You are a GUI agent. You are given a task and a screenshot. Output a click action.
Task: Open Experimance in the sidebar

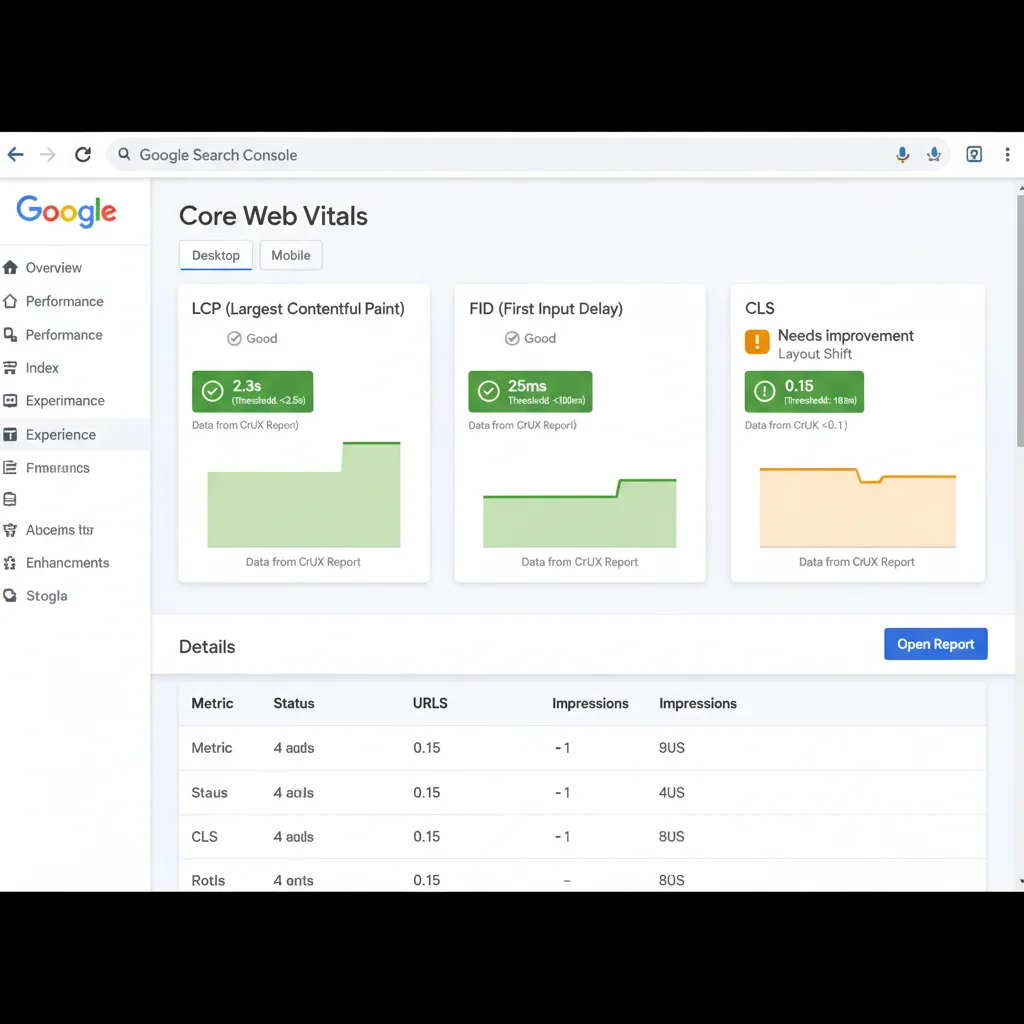[x=65, y=400]
